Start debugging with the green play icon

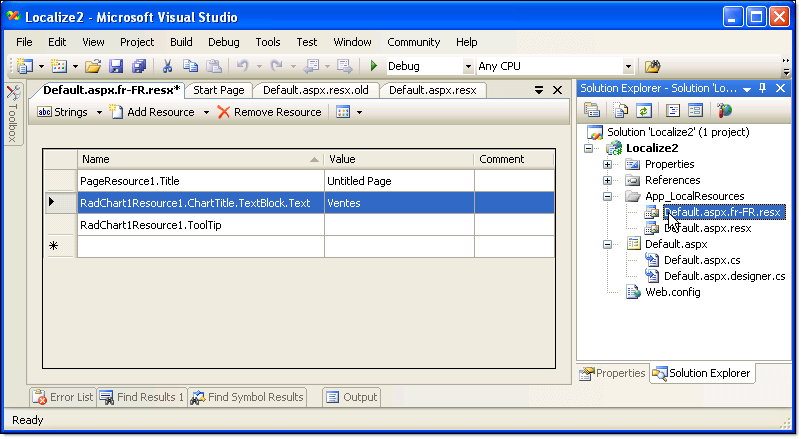(x=373, y=66)
